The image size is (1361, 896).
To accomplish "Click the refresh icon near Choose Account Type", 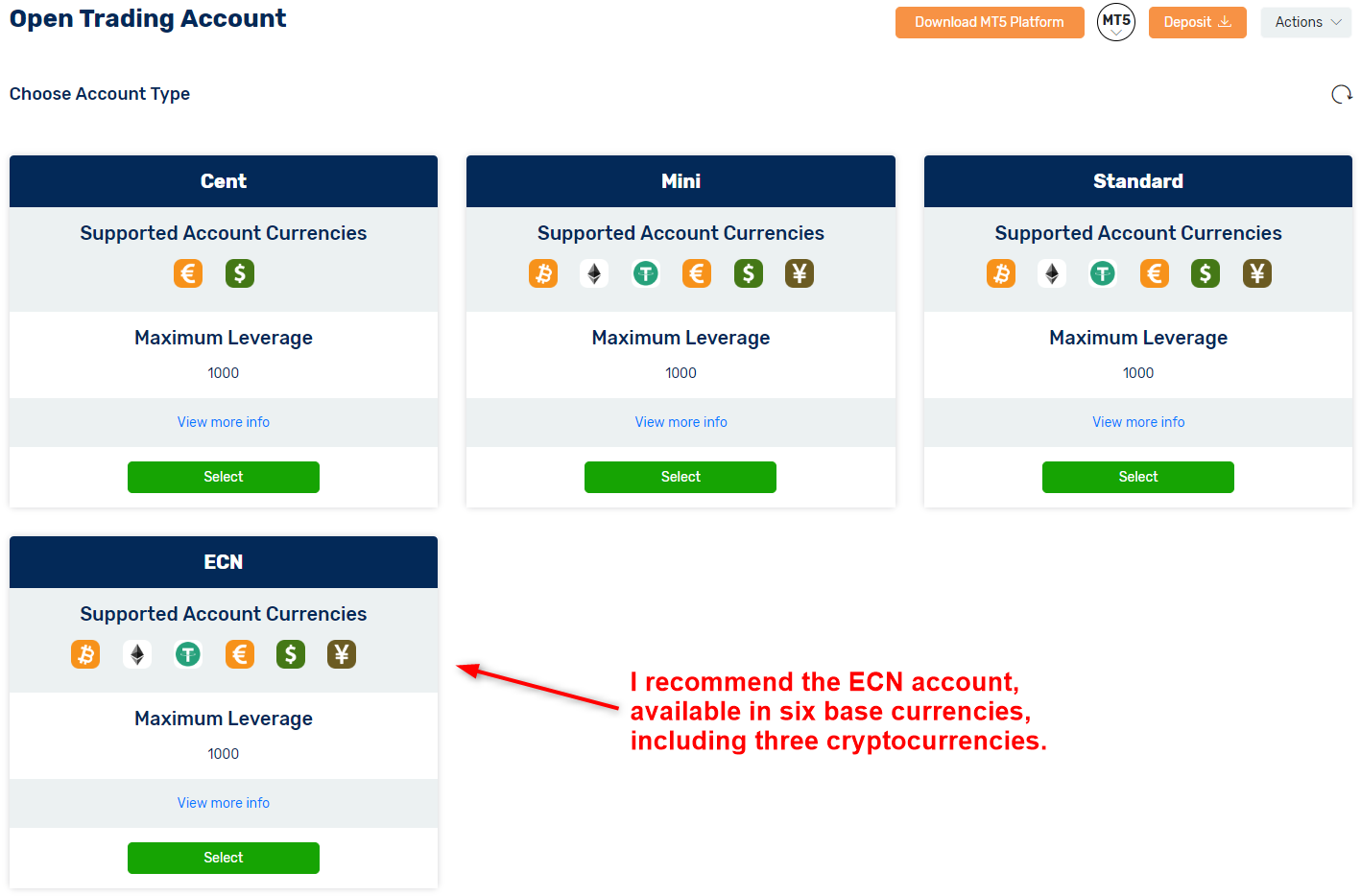I will (x=1342, y=94).
